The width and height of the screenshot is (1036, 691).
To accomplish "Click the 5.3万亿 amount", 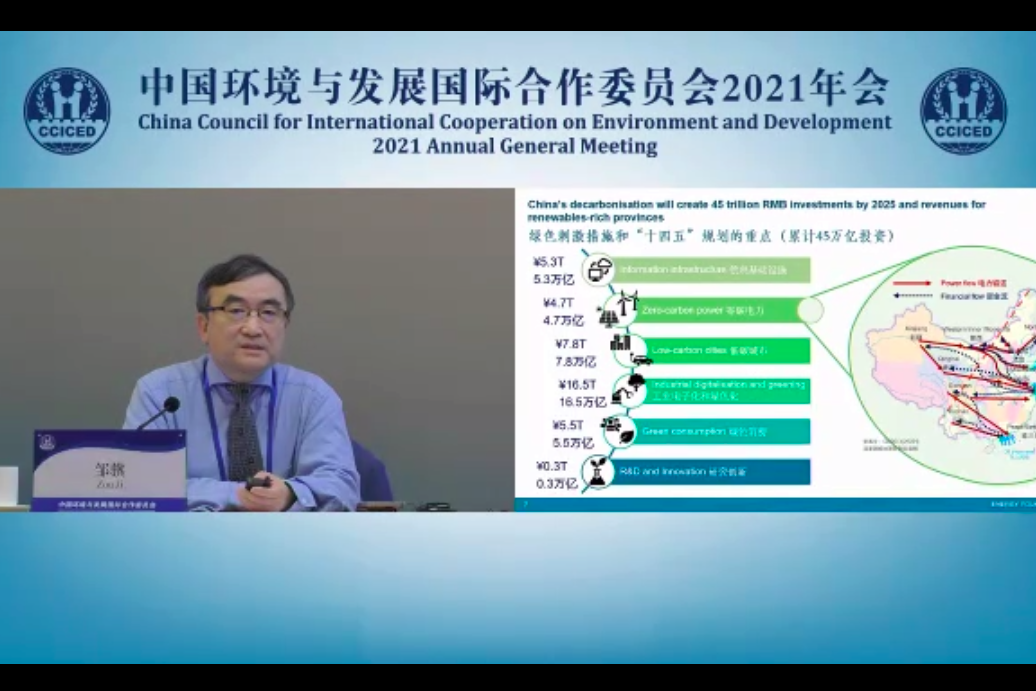I will [x=554, y=279].
